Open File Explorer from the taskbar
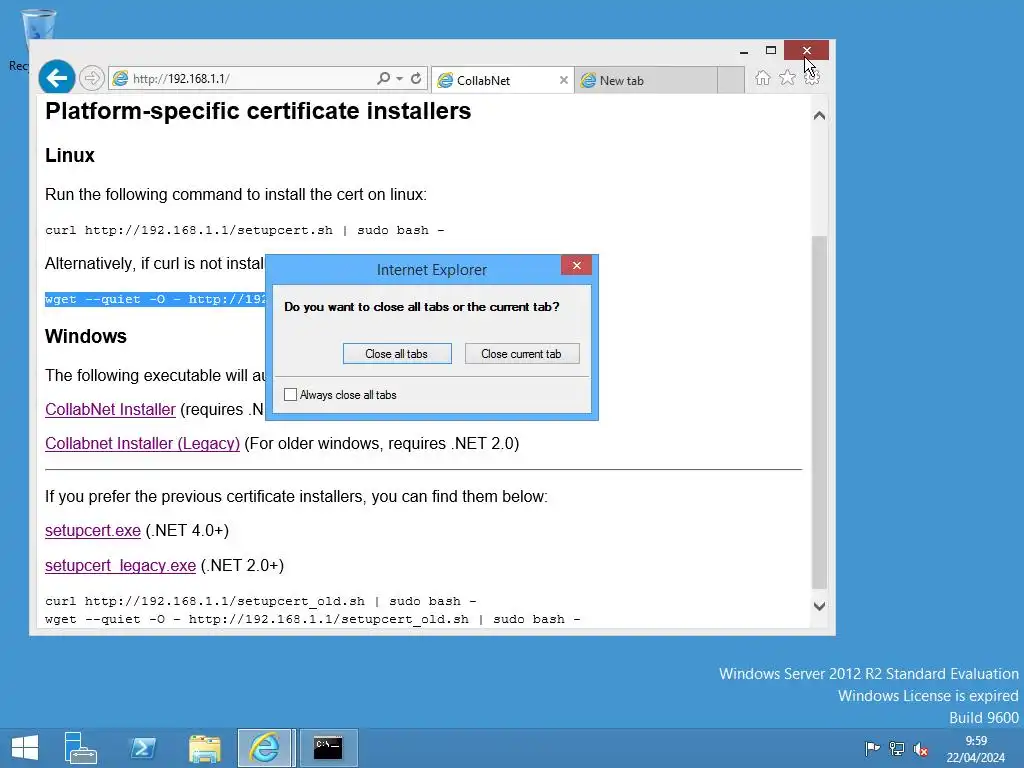Screen dimensions: 1024x768 pyautogui.click(x=204, y=748)
